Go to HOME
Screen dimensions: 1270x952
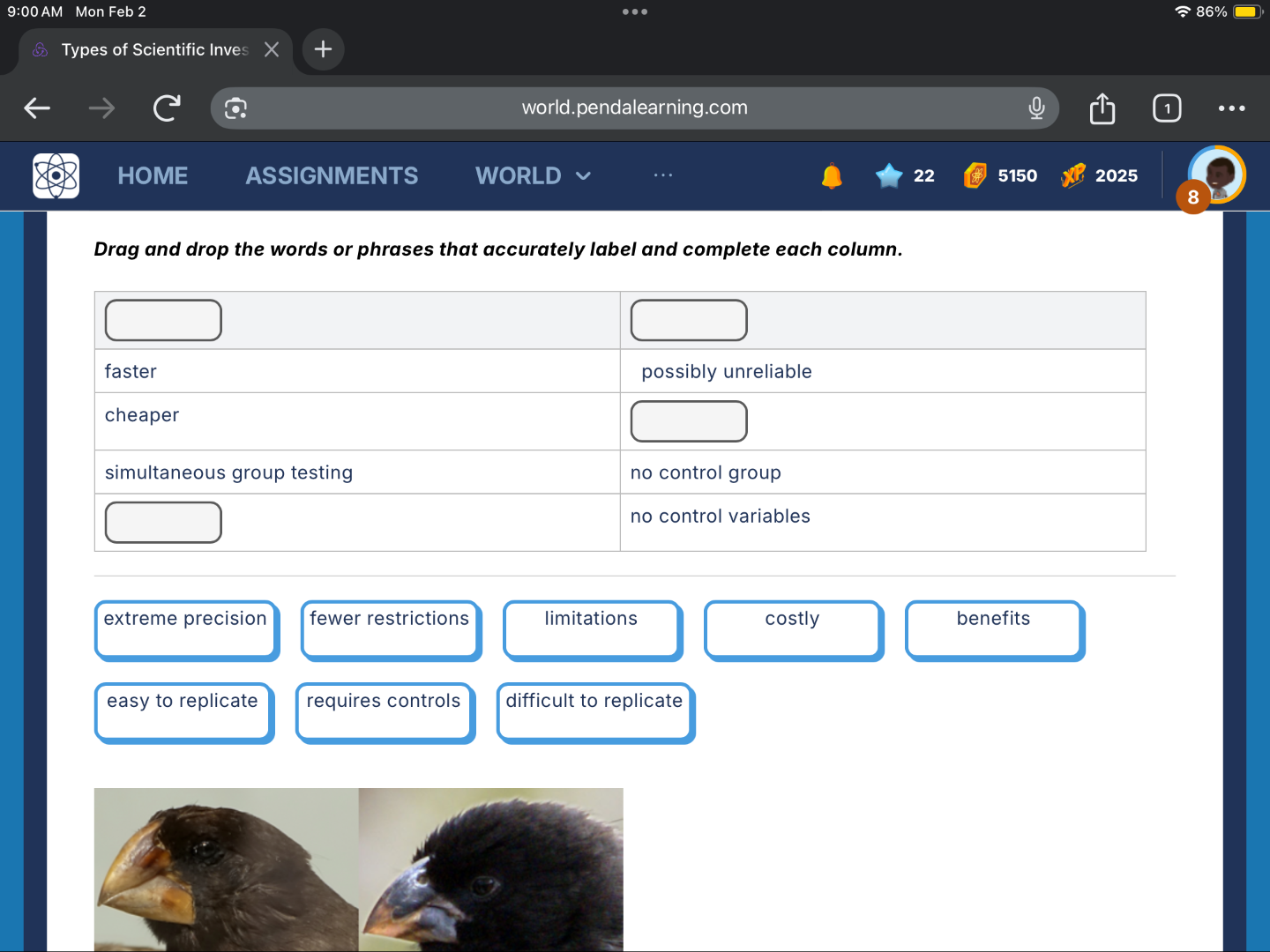[153, 175]
